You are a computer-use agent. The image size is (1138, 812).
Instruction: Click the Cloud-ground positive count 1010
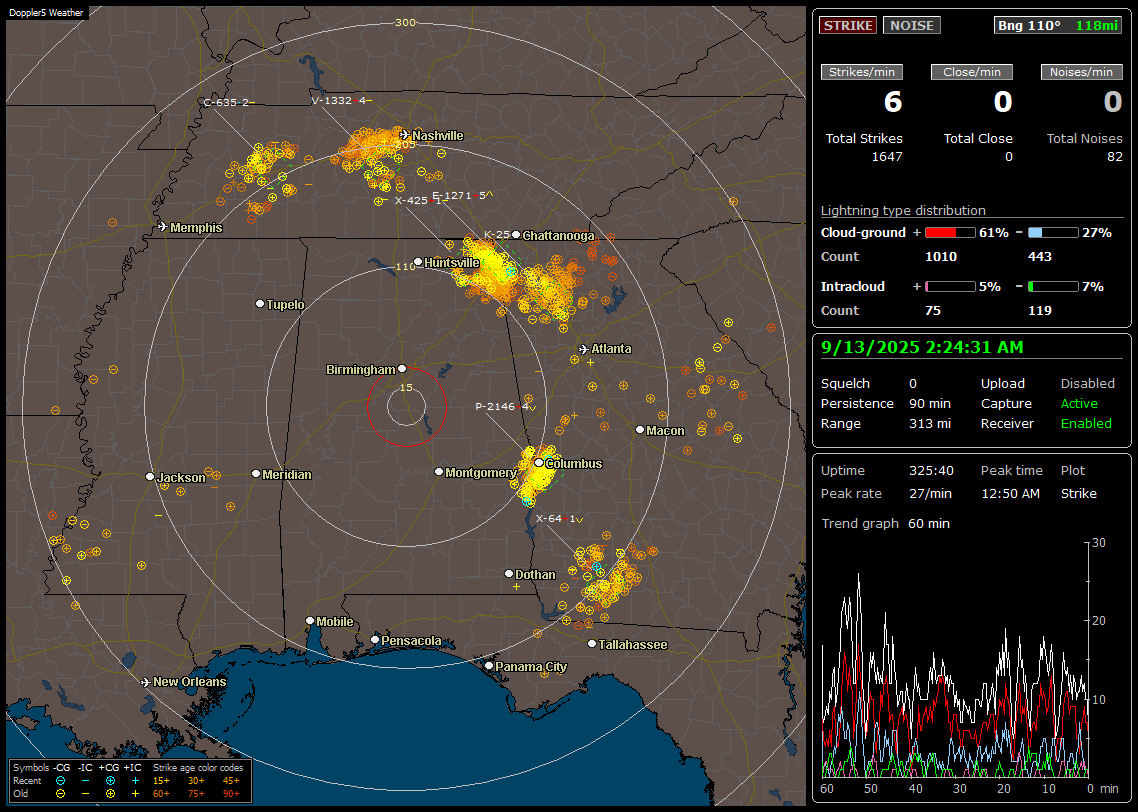941,256
